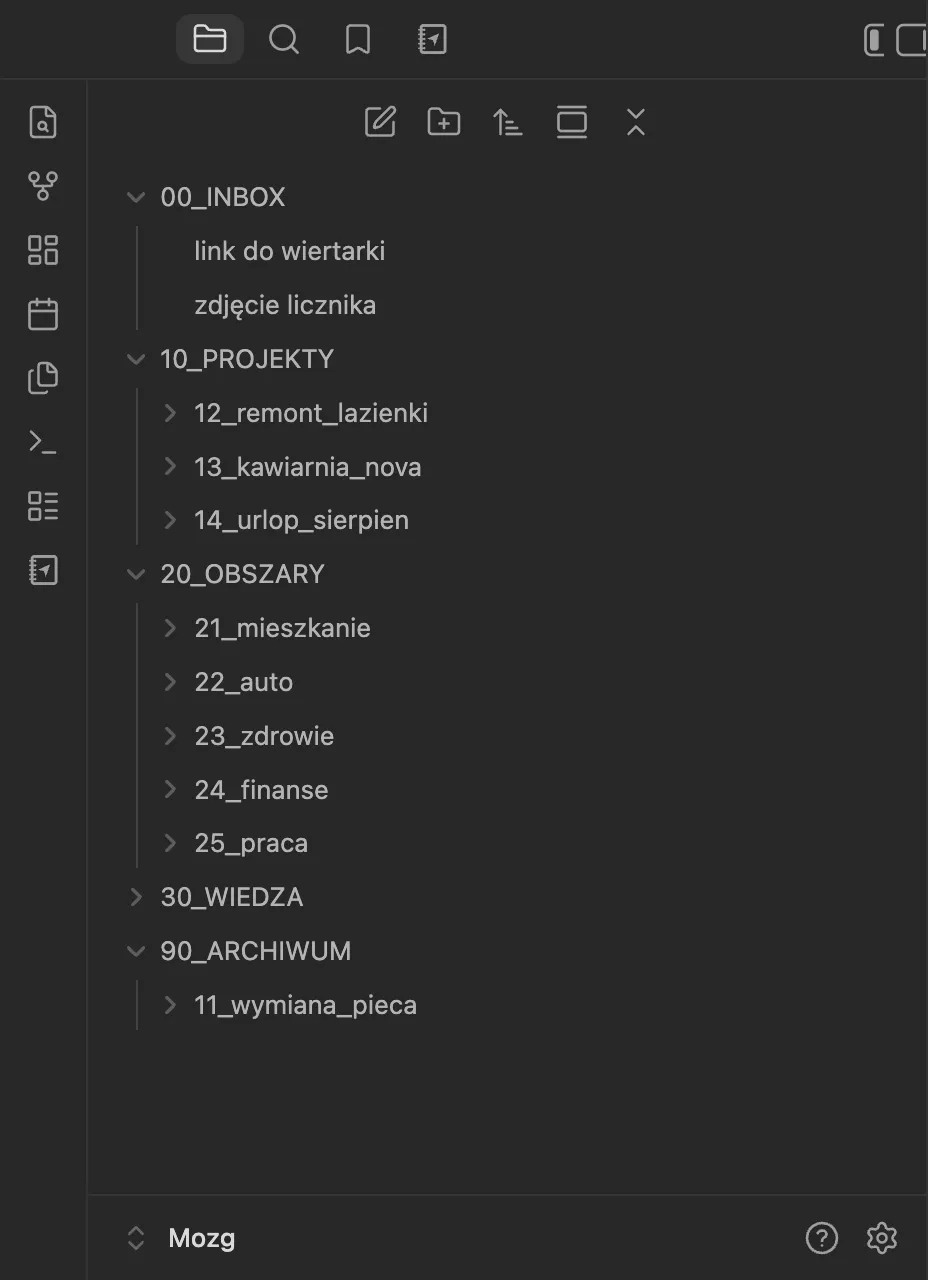The height and width of the screenshot is (1280, 928).
Task: Click the New note icon
Action: click(x=380, y=122)
